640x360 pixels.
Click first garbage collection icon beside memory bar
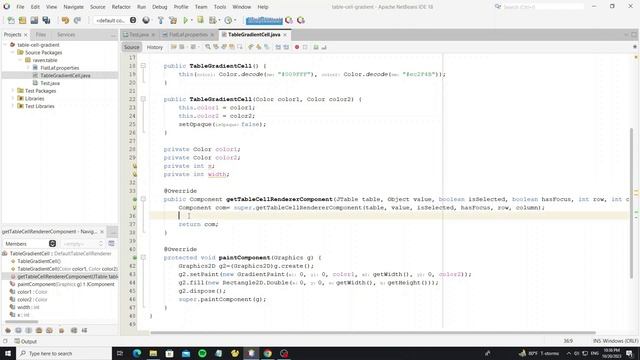(x=289, y=20)
